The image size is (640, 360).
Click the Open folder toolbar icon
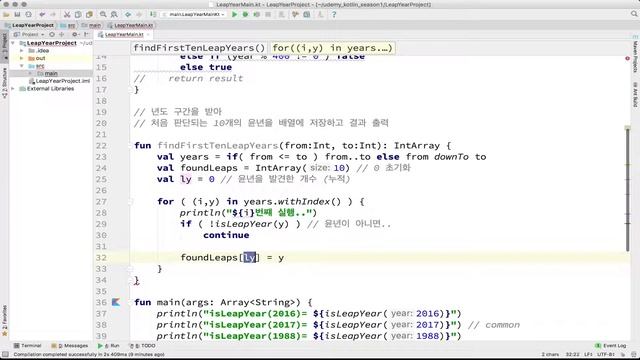pos(6,14)
